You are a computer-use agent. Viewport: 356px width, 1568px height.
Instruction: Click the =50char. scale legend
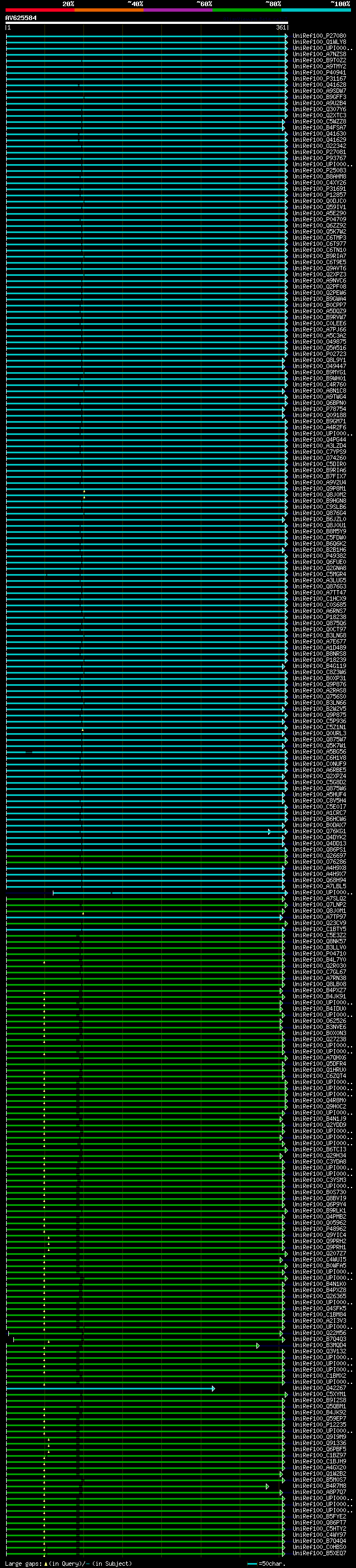pos(266,1564)
